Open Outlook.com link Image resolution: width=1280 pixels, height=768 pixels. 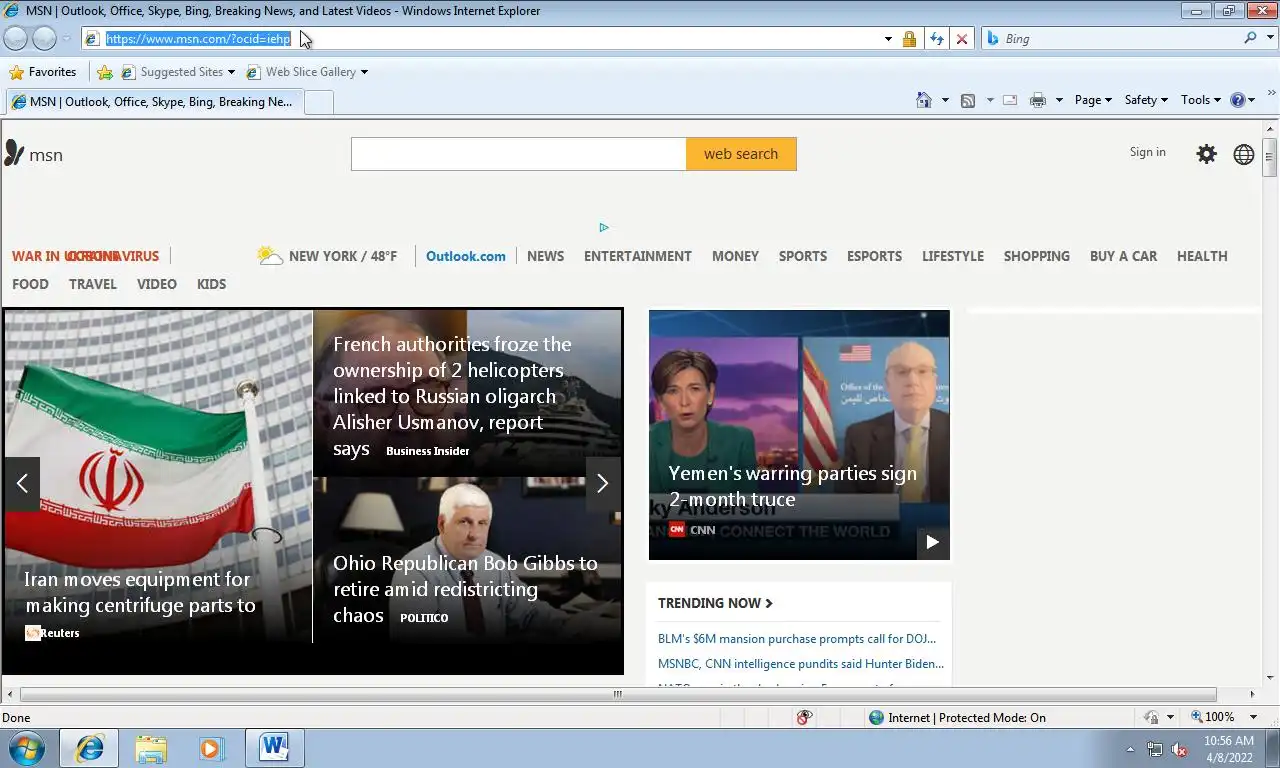point(466,256)
